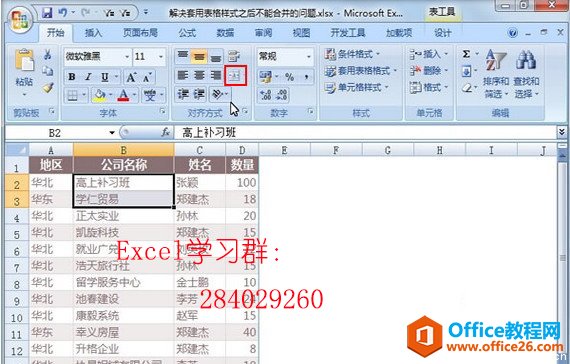Align text left
570x364 pixels.
182,76
